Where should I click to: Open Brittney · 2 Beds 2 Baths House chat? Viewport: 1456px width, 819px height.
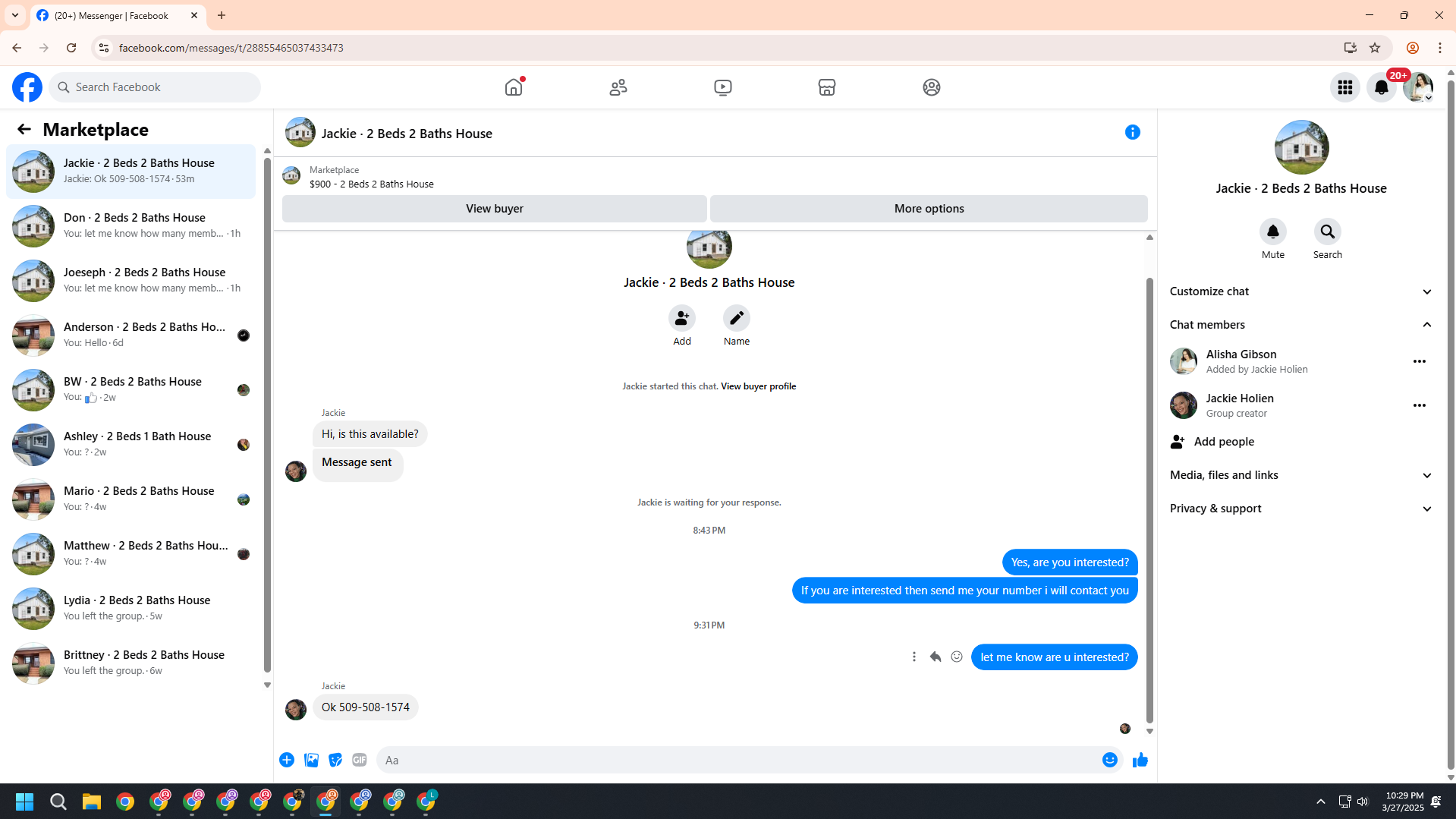[131, 663]
